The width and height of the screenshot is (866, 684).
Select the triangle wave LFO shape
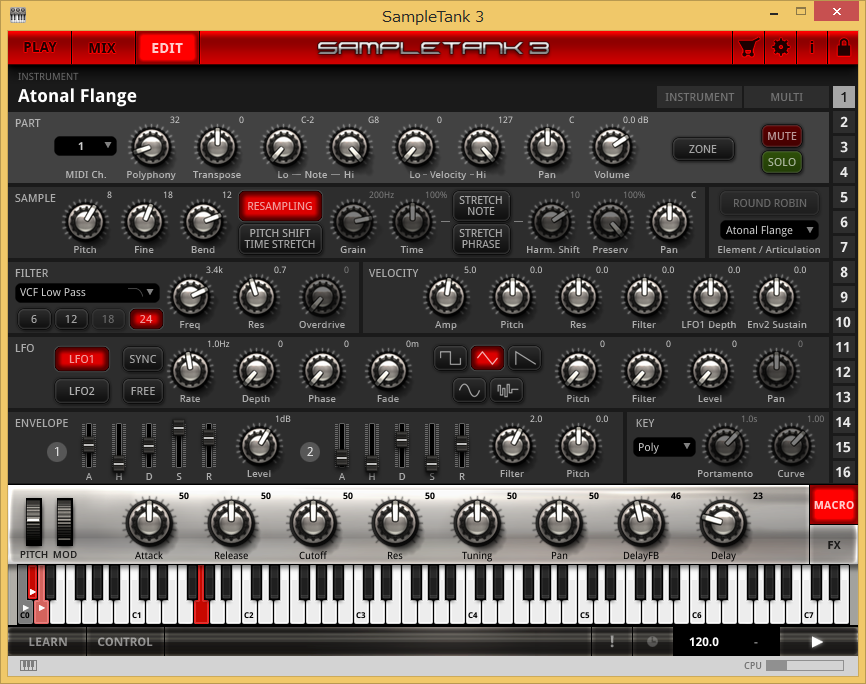click(x=487, y=359)
